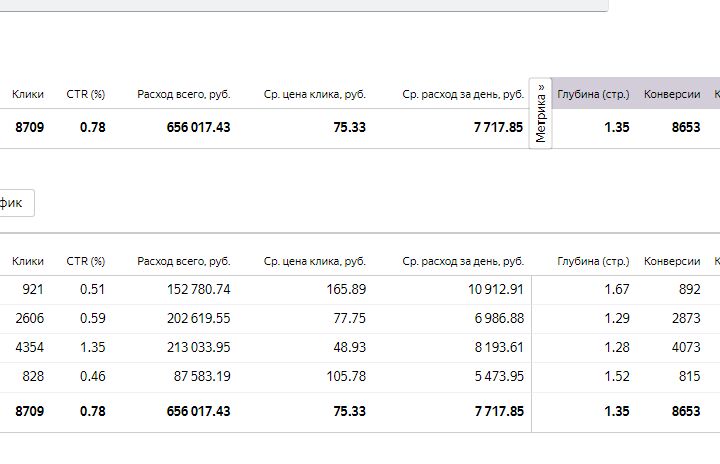Click the top 'Расход всего, руб.' header
Screen dimensions: 720x464
click(184, 94)
